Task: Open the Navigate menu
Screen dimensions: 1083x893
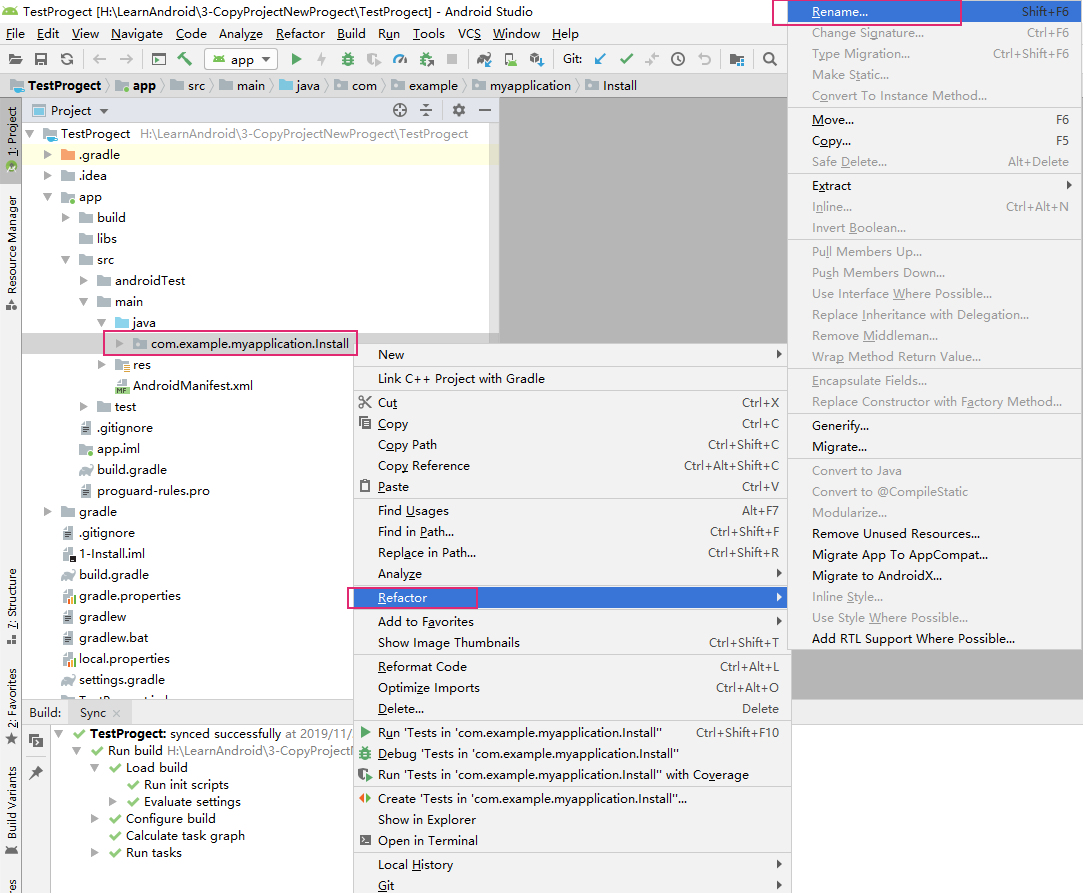Action: click(x=137, y=34)
